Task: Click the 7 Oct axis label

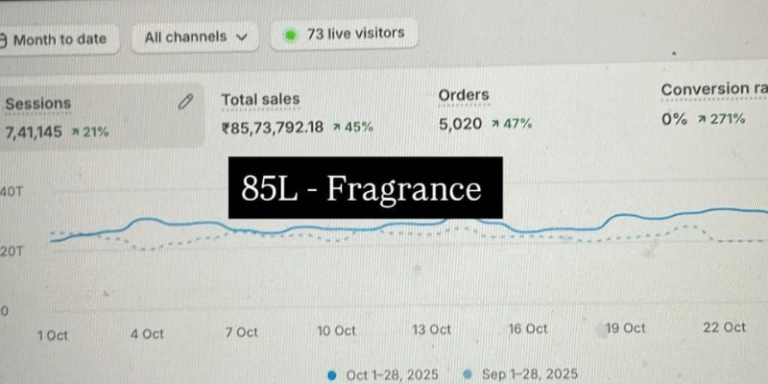Action: 241,333
